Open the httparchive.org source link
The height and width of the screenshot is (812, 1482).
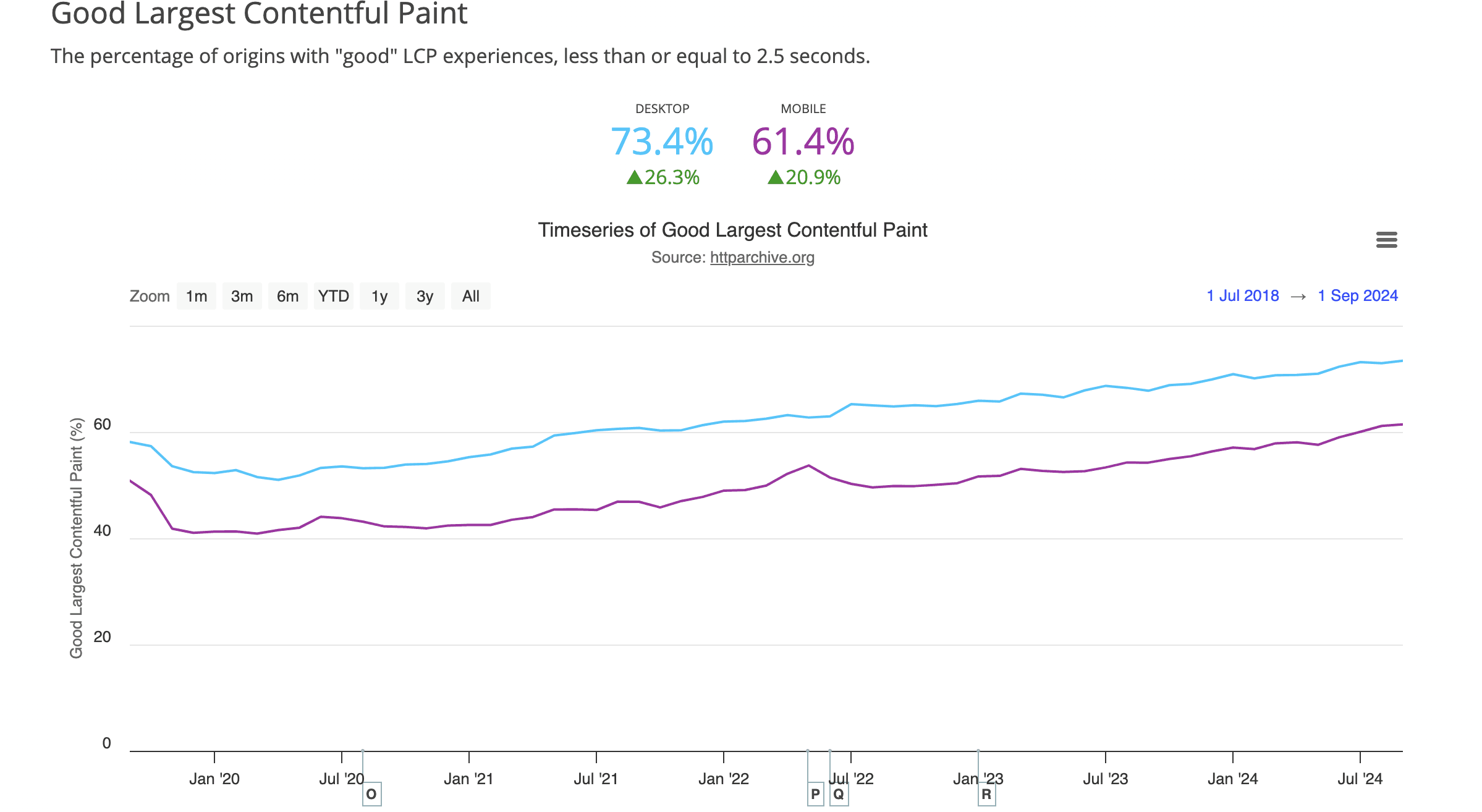coord(762,258)
